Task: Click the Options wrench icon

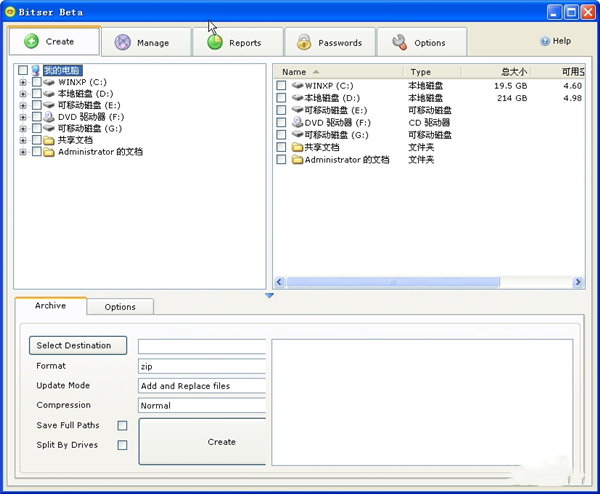Action: [399, 43]
